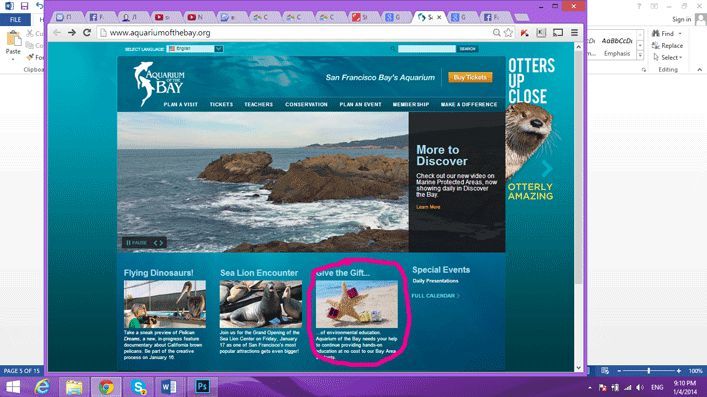Click the Word Save icon in quick access toolbar
707x397 pixels.
24,6
